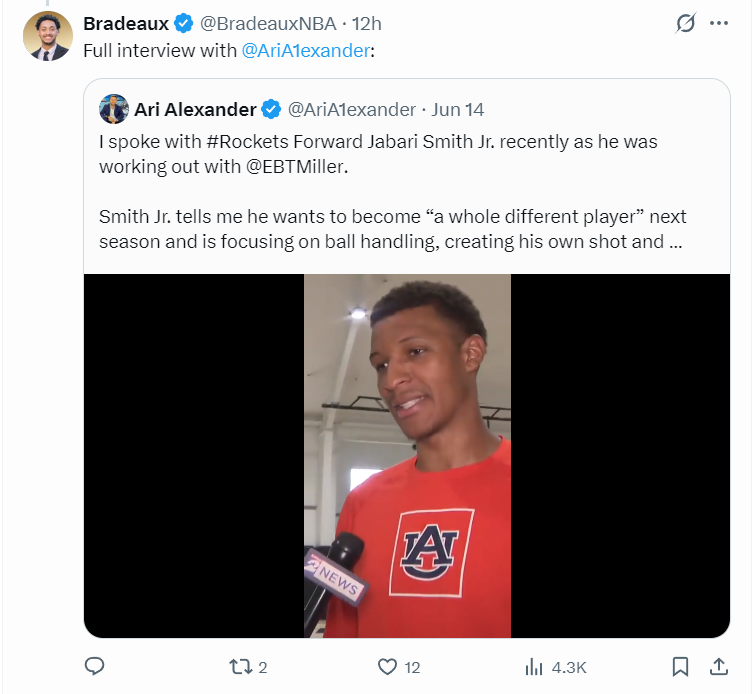The image size is (754, 694).
Task: Open Ari Alexander's small avatar
Action: 114,109
